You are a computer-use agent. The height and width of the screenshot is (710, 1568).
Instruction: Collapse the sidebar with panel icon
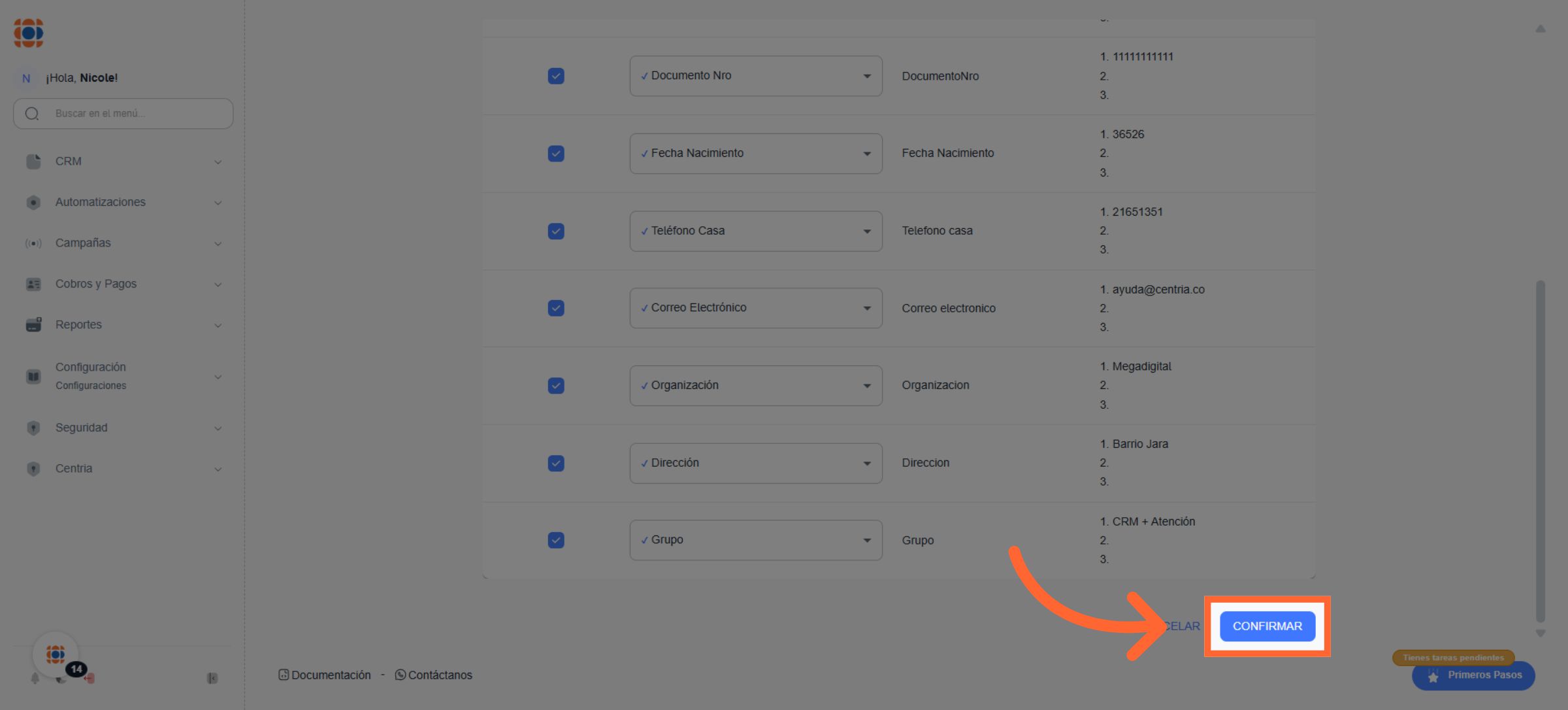click(212, 678)
